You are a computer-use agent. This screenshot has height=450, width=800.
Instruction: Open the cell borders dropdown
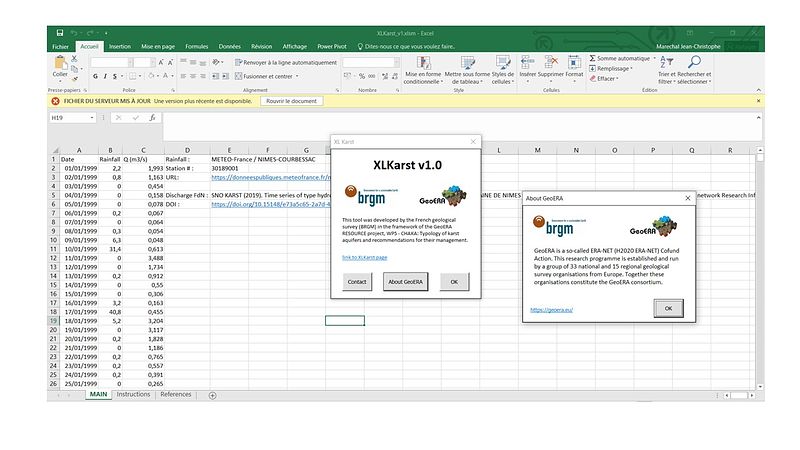click(140, 76)
